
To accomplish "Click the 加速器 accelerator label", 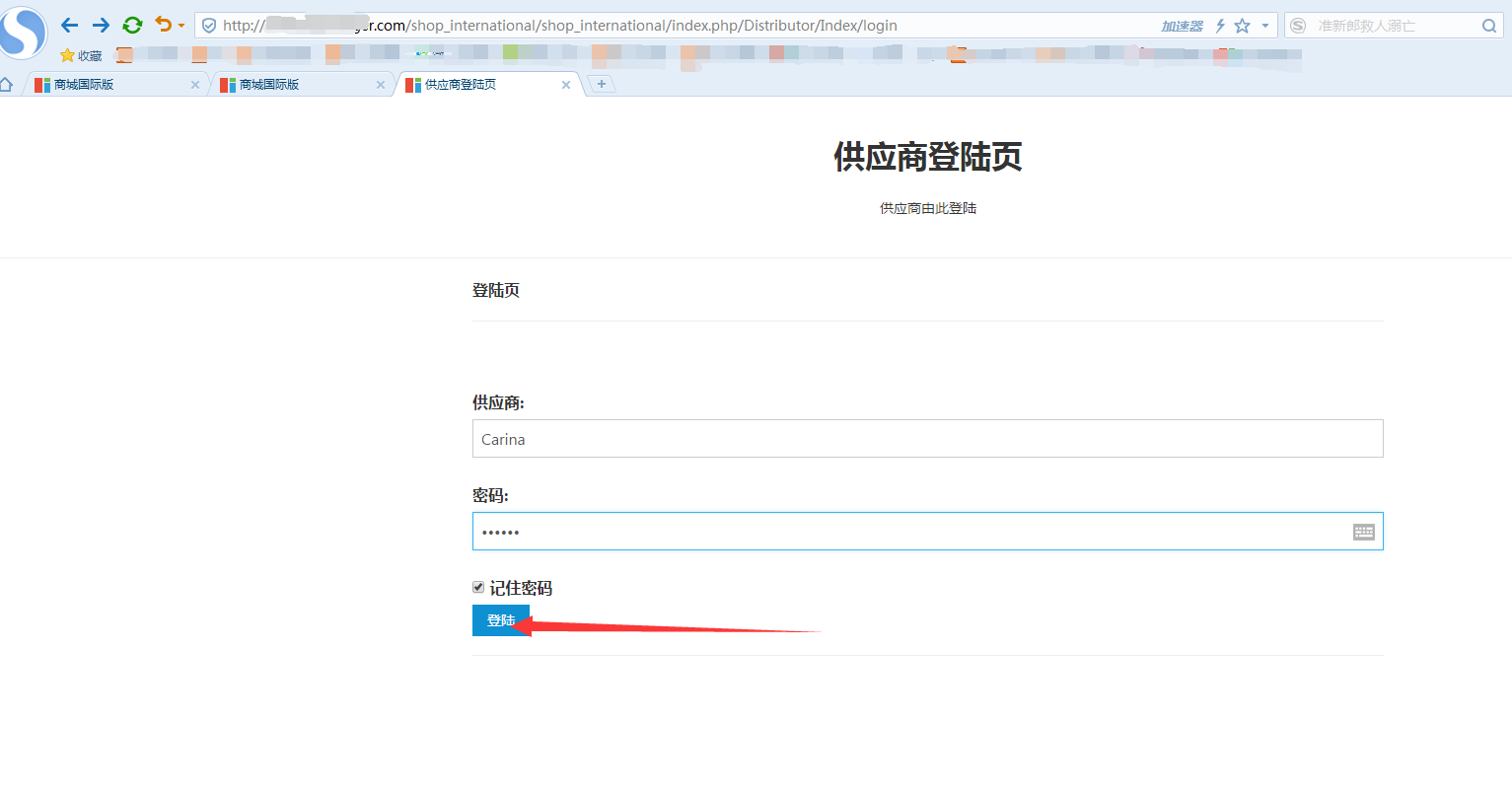I will 1182,26.
